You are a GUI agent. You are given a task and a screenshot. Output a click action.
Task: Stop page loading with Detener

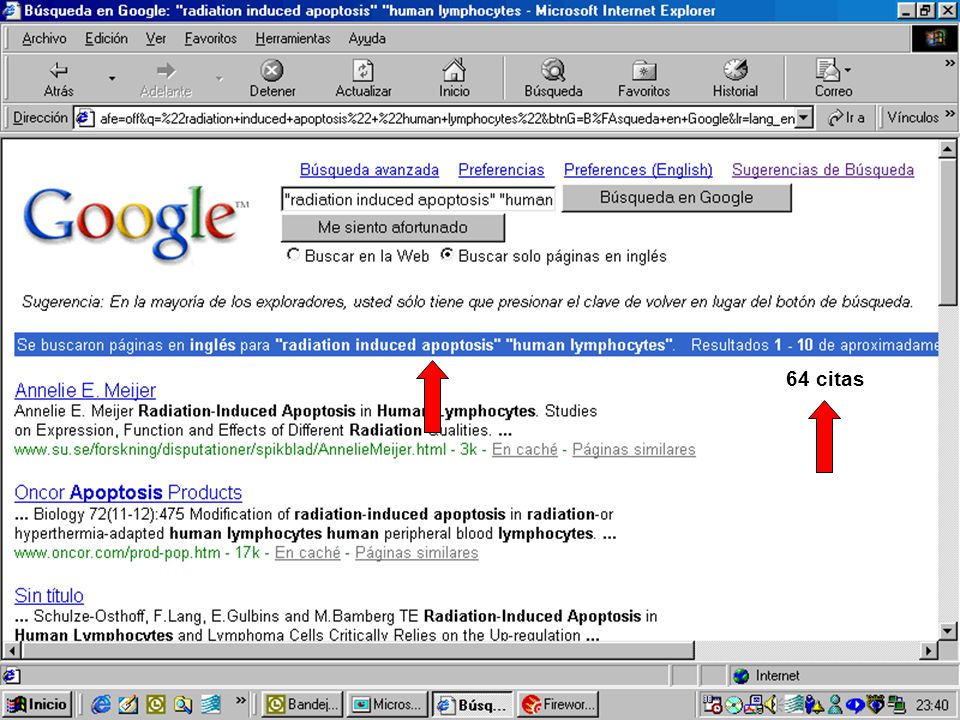pyautogui.click(x=272, y=78)
